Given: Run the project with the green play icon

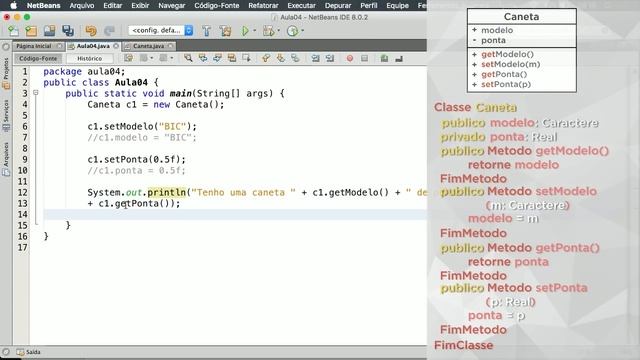Looking at the screenshot, I should (x=245, y=31).
